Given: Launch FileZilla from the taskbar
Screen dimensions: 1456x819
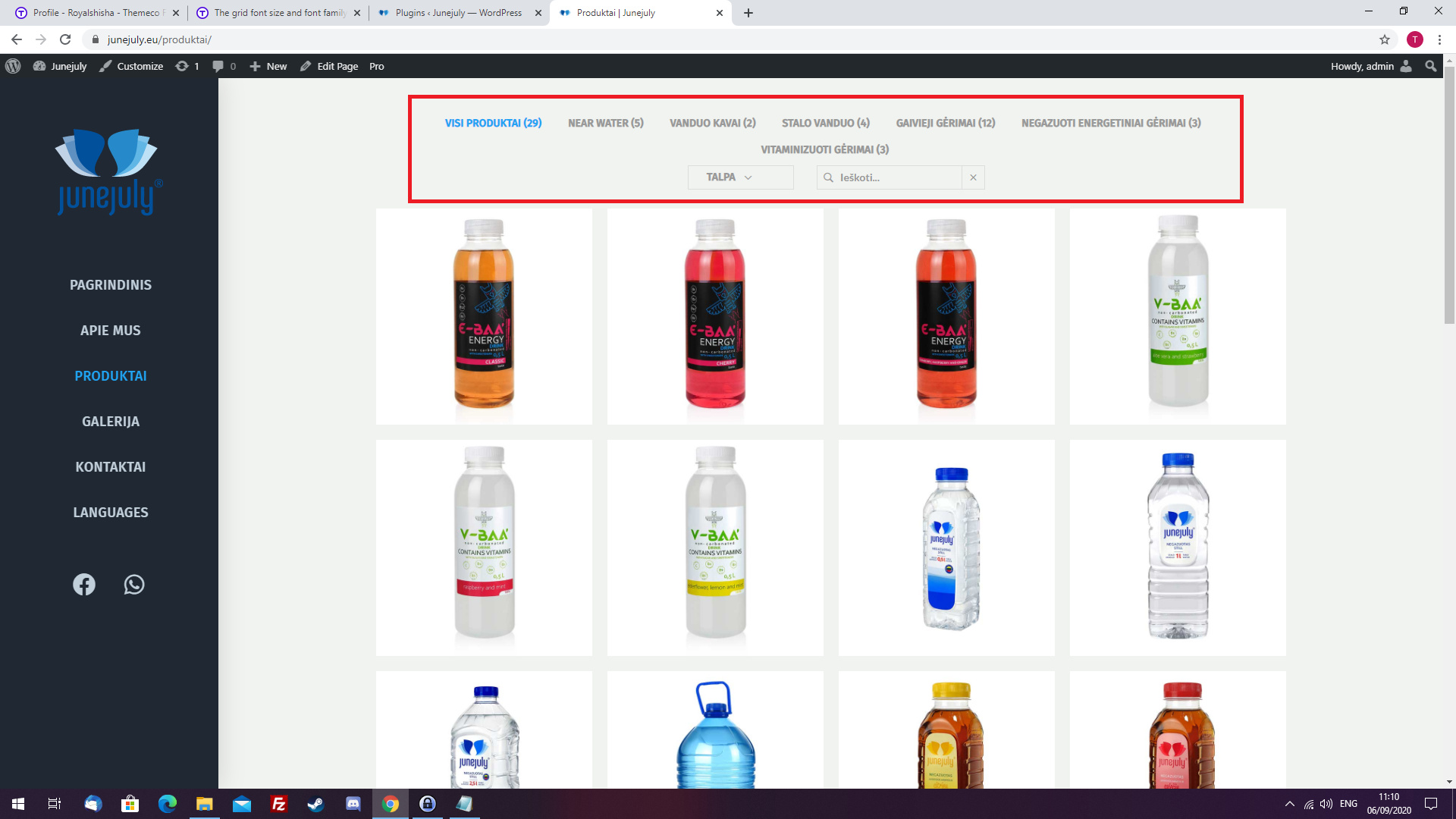Looking at the screenshot, I should coord(279,804).
